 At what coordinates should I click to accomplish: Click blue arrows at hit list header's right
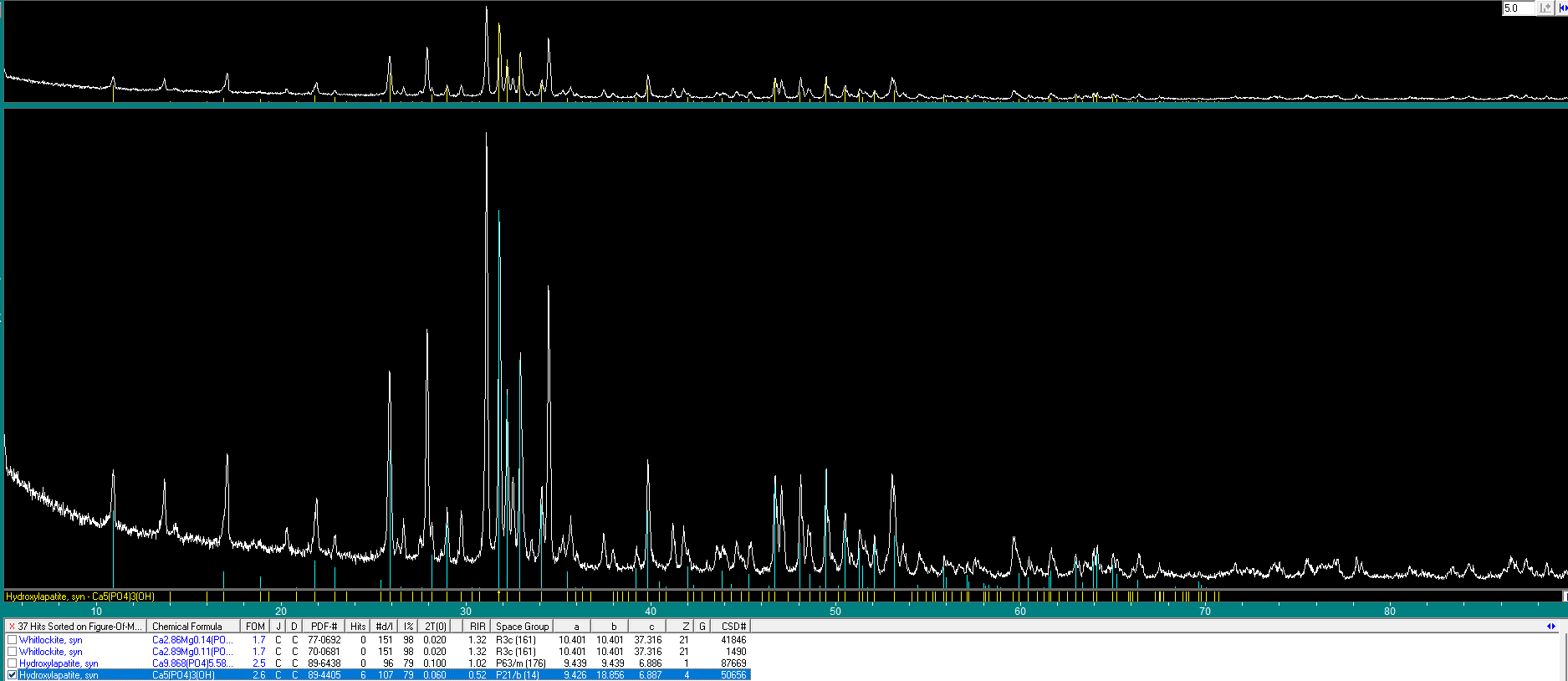[1551, 627]
